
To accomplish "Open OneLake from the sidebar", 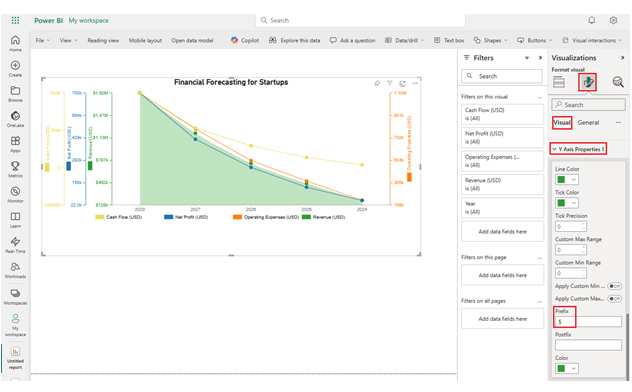I will tap(15, 119).
